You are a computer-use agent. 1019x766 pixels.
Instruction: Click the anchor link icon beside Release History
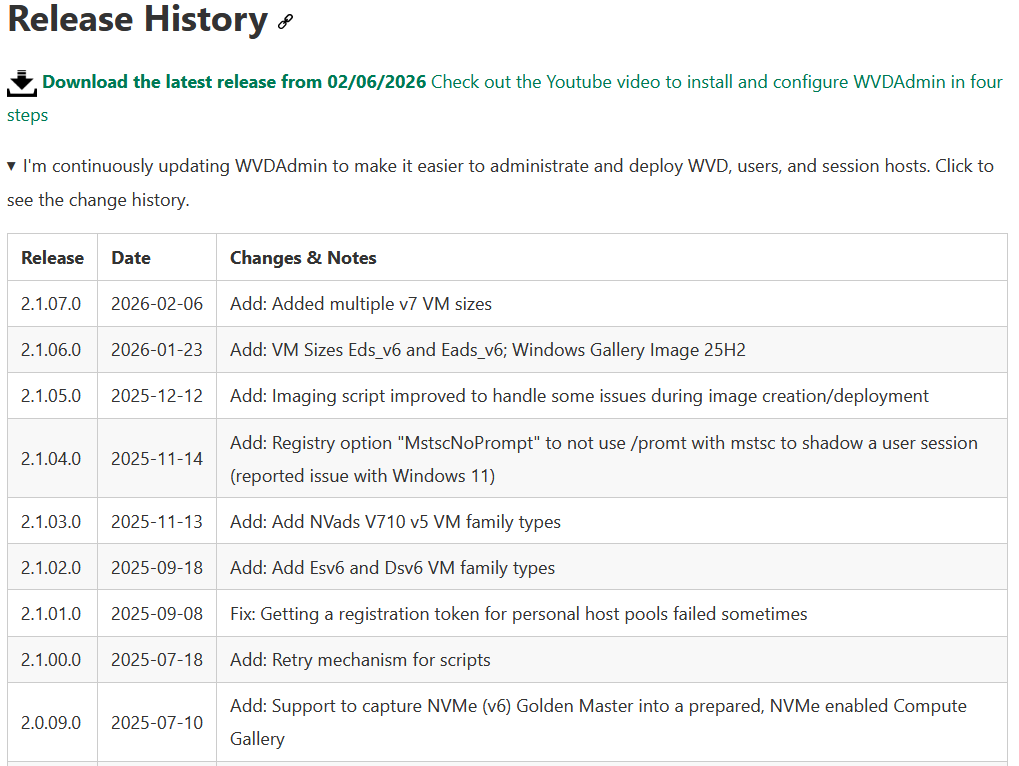point(285,22)
